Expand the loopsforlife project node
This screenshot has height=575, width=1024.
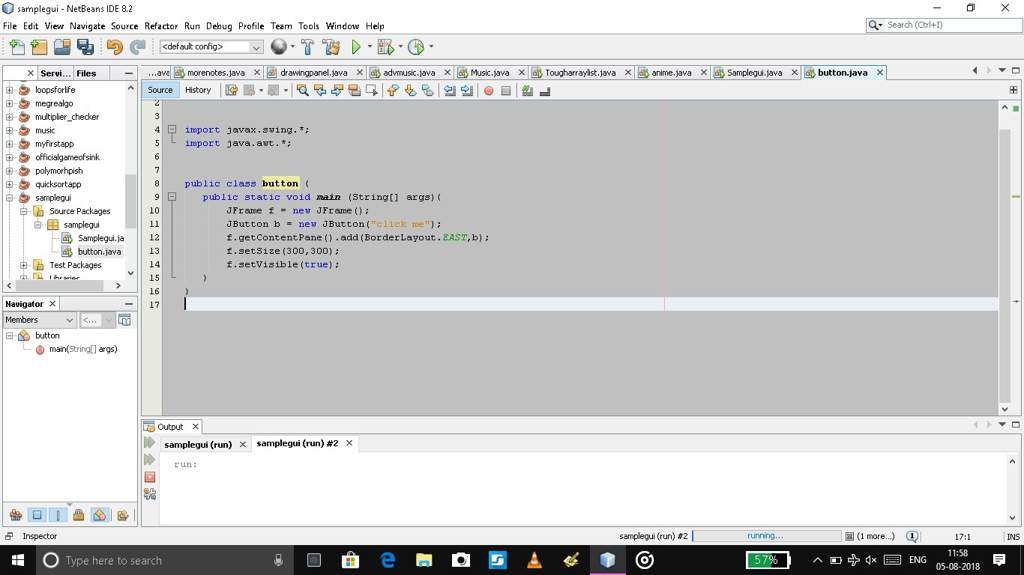[x=9, y=90]
